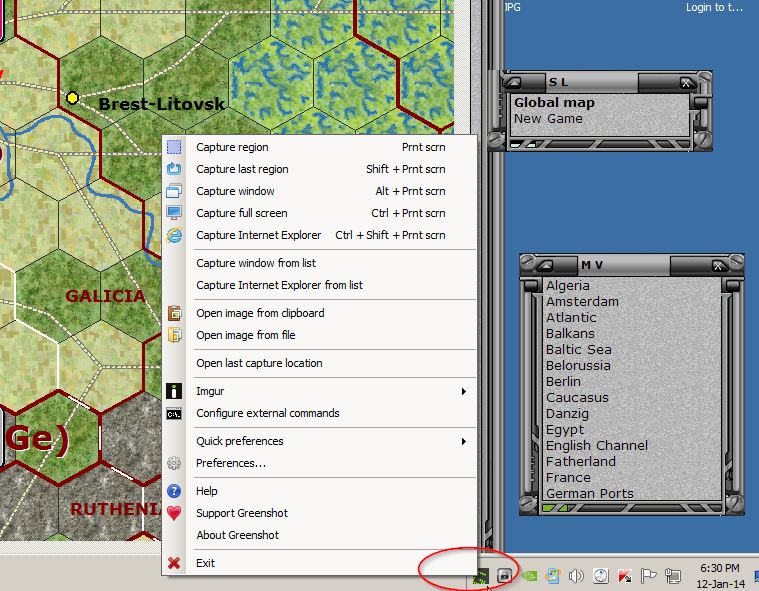759x591 pixels.
Task: Select Baltic Sea in the M V list
Action: coord(578,349)
